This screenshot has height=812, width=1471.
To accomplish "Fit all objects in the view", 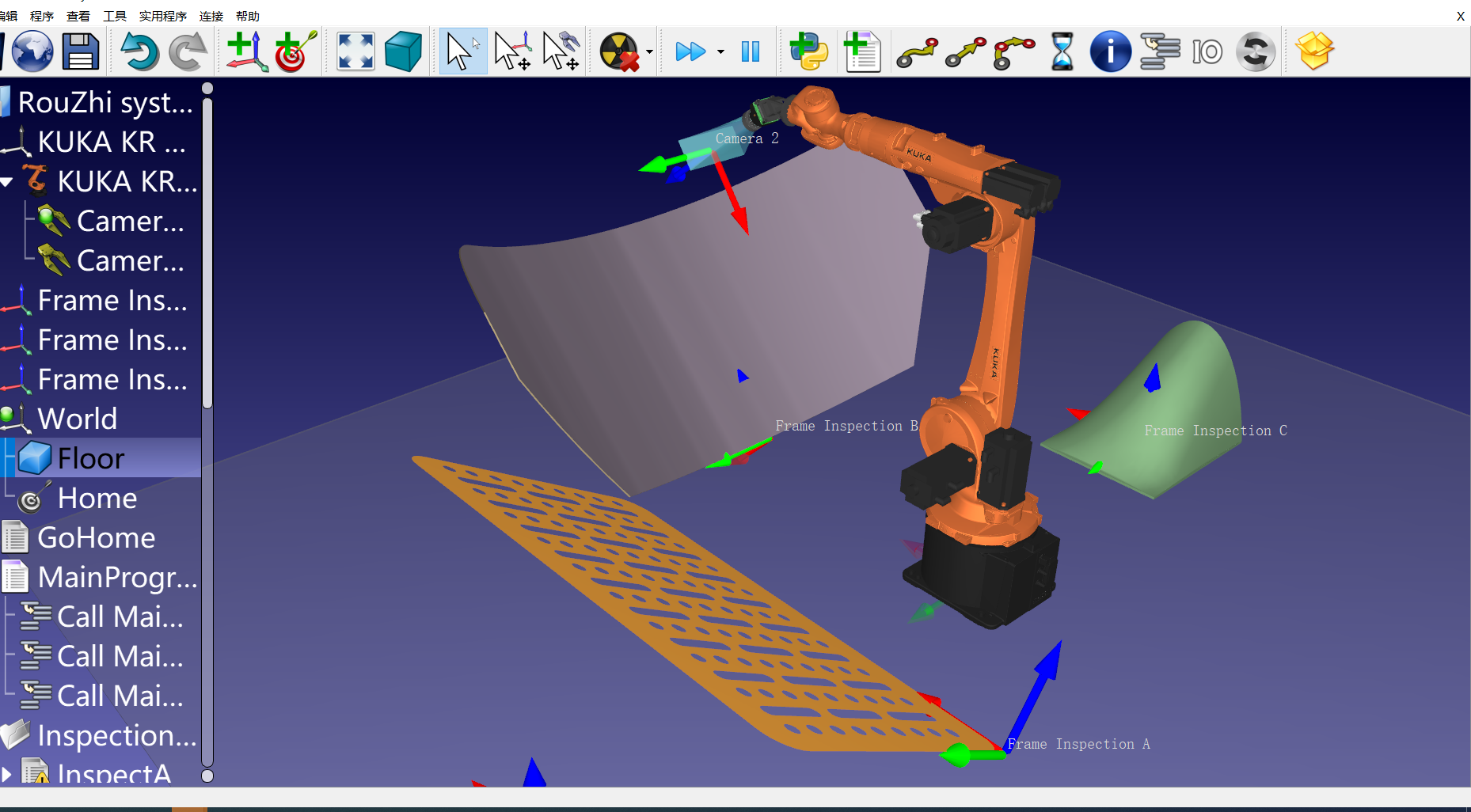I will [x=355, y=51].
